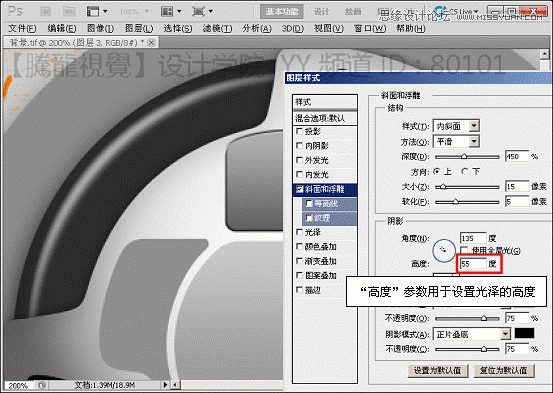Screen dimensions: 553x393
Task: Switch to 绘画 workspace
Action: [x=353, y=12]
